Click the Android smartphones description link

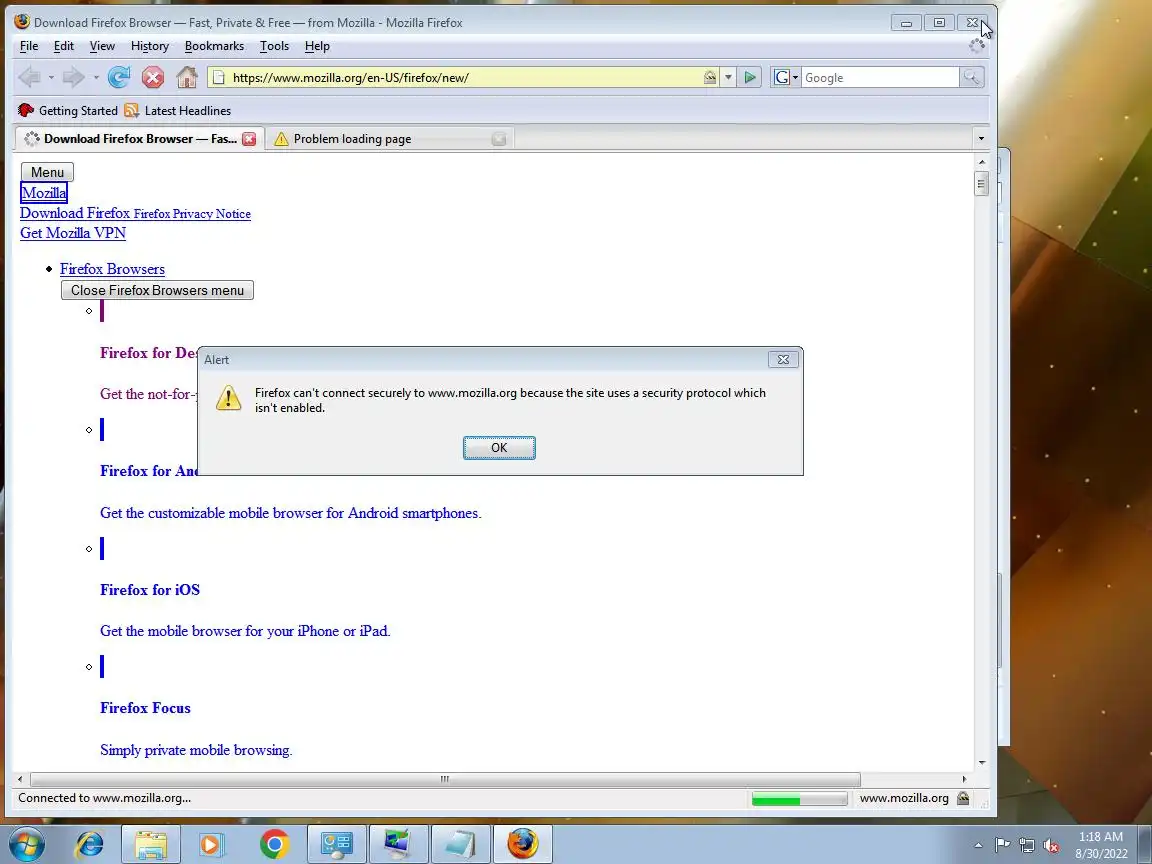pos(290,513)
